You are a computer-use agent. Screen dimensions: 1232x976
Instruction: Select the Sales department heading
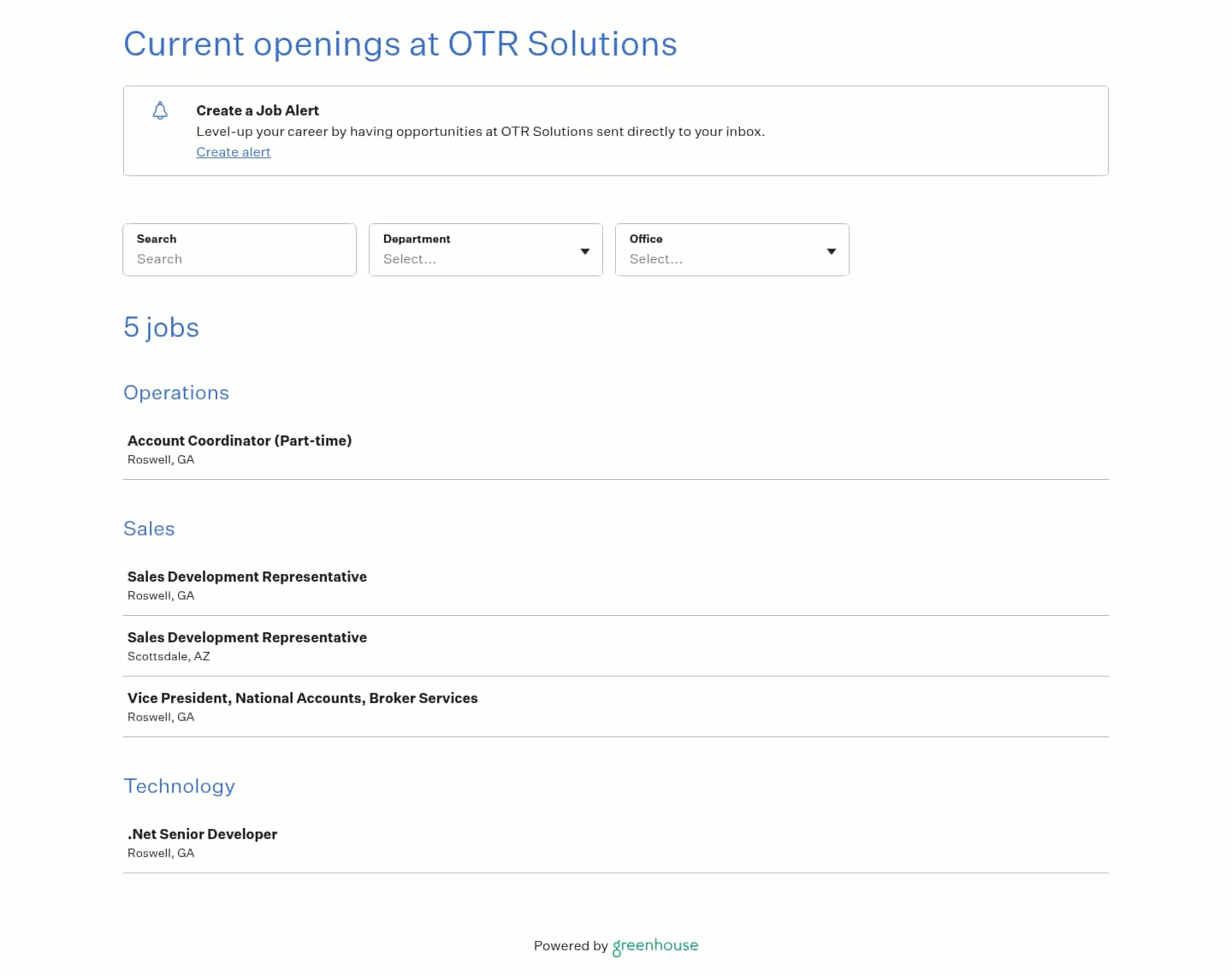pyautogui.click(x=149, y=529)
